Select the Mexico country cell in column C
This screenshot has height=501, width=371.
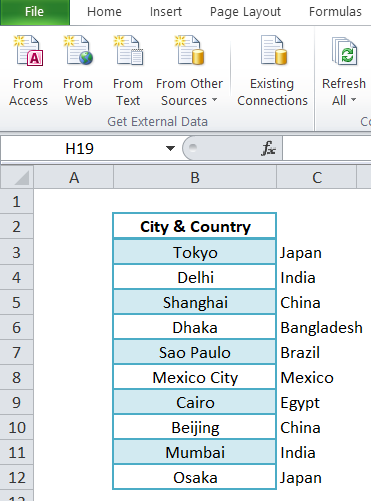[x=317, y=377]
